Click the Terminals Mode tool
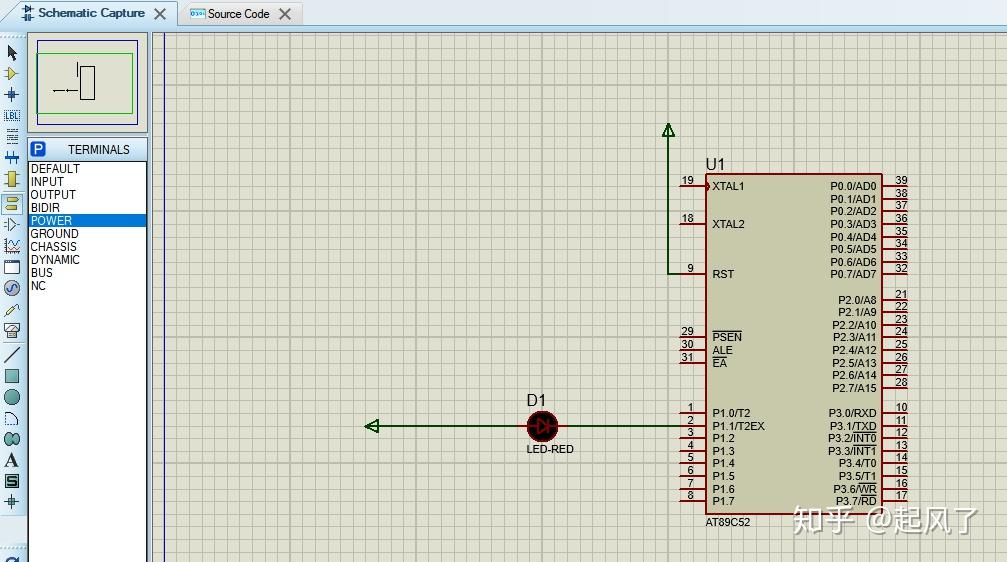The height and width of the screenshot is (562, 1007). [12, 204]
